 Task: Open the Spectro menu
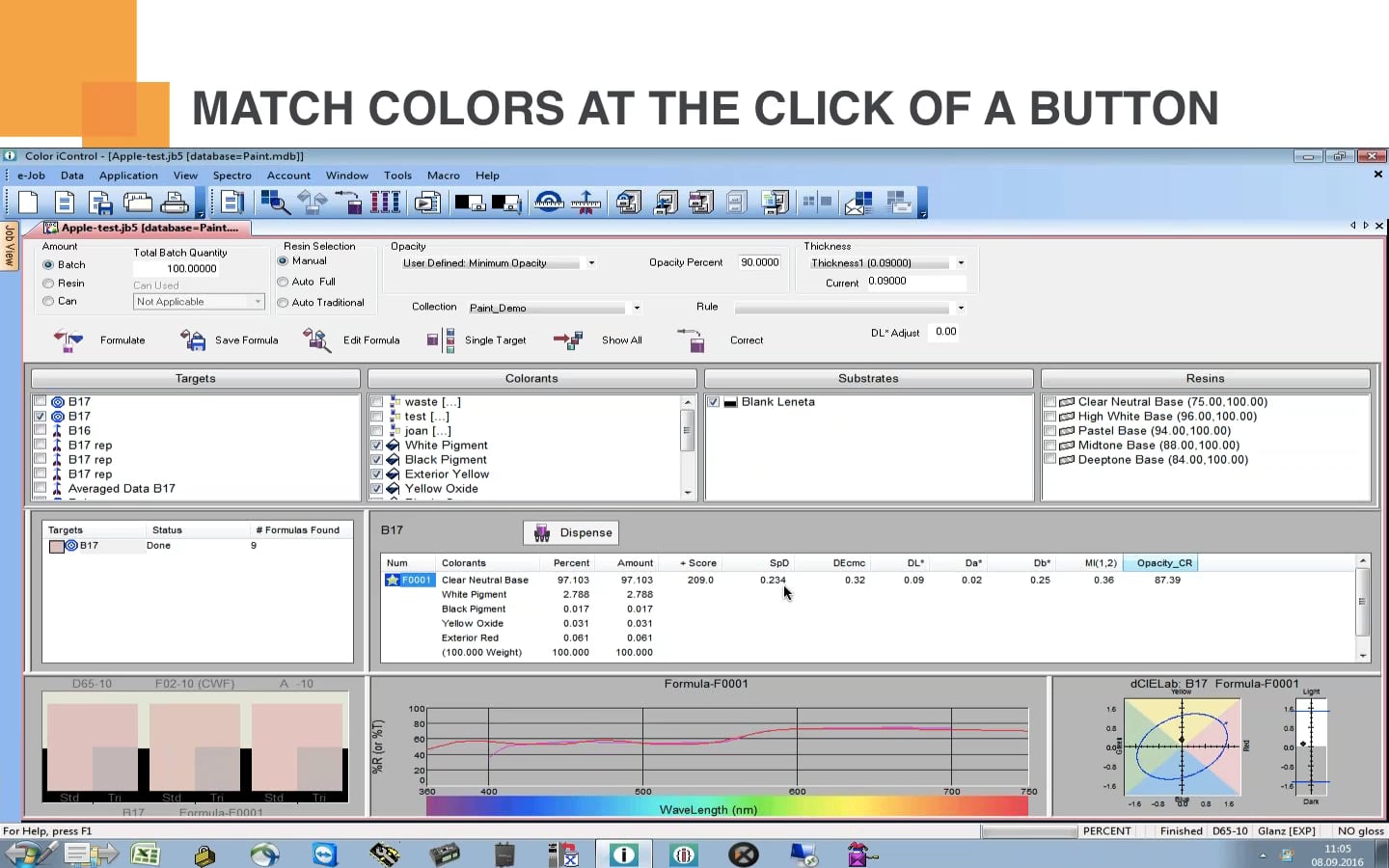[x=231, y=176]
